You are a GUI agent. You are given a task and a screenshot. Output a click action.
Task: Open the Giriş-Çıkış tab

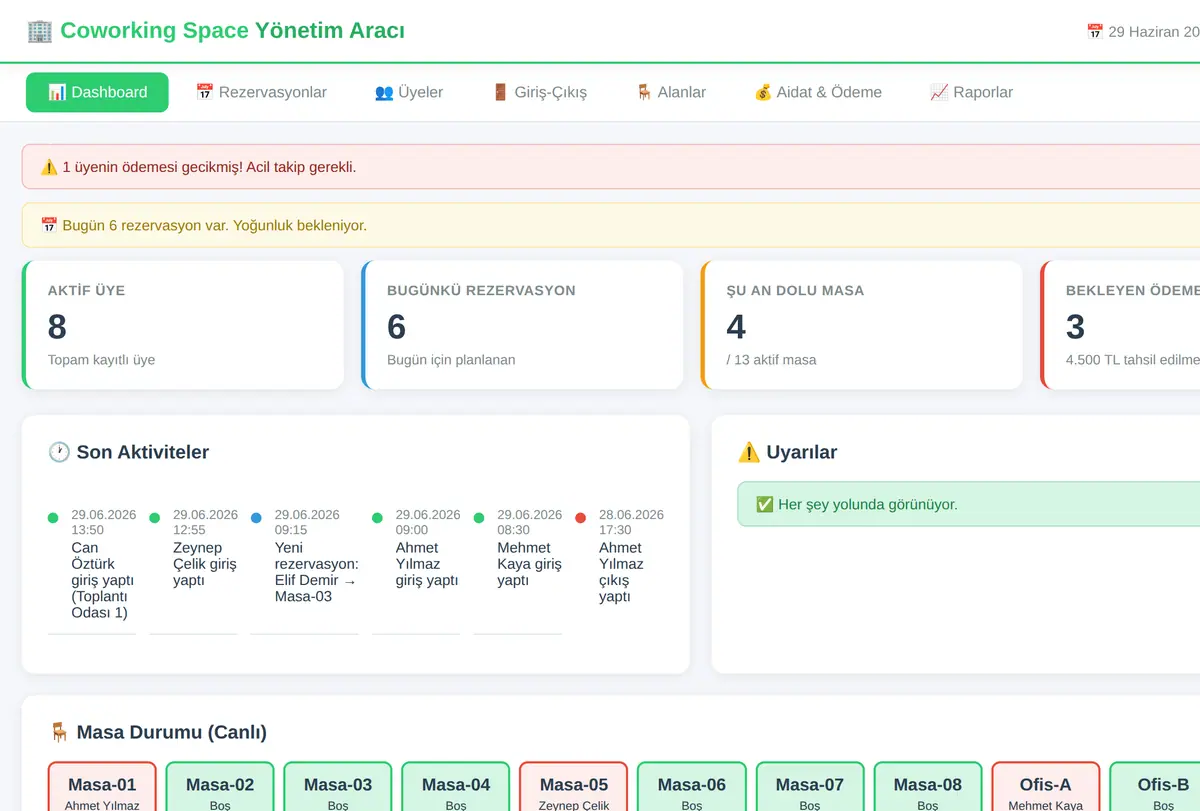pos(539,92)
